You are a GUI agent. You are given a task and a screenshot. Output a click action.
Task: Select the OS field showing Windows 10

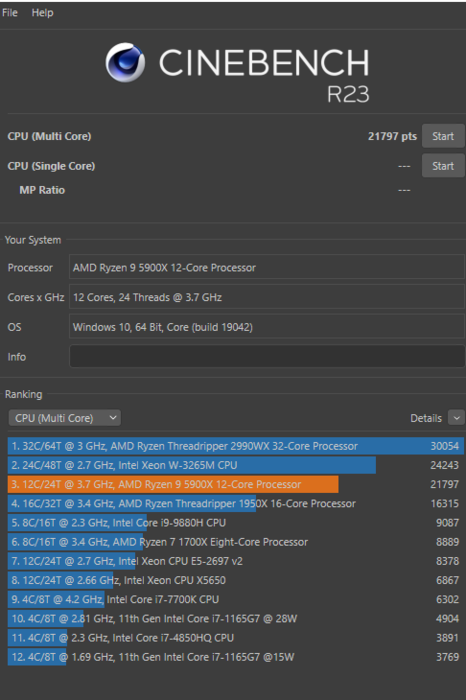(267, 327)
